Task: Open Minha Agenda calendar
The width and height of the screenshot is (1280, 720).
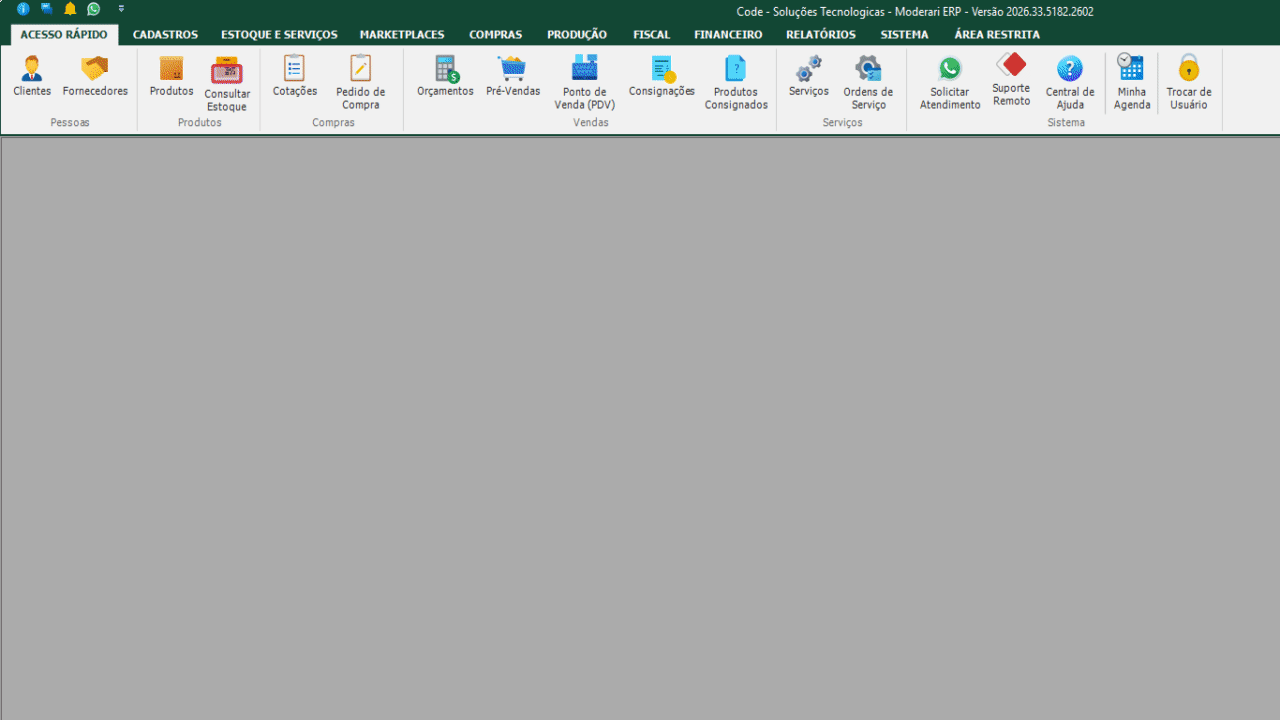Action: tap(1132, 68)
